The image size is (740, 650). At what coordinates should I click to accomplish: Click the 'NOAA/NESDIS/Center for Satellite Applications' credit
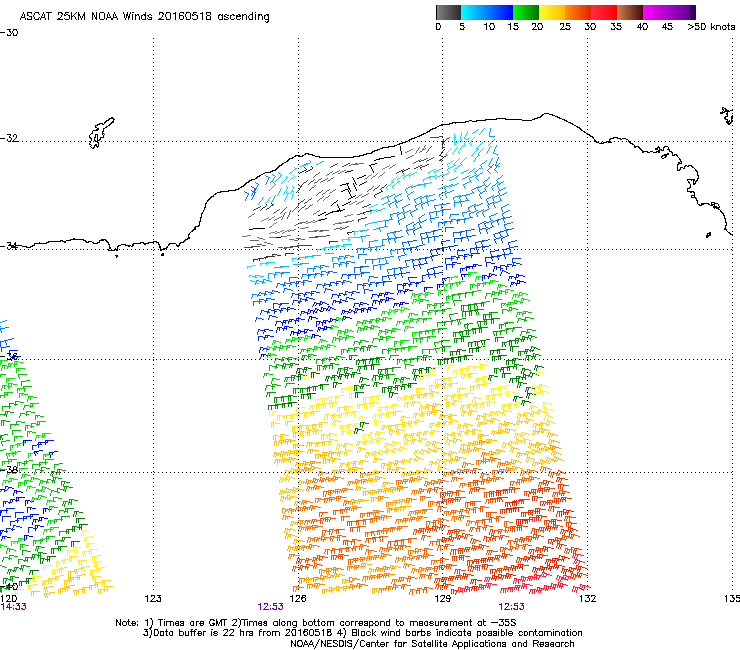432,644
